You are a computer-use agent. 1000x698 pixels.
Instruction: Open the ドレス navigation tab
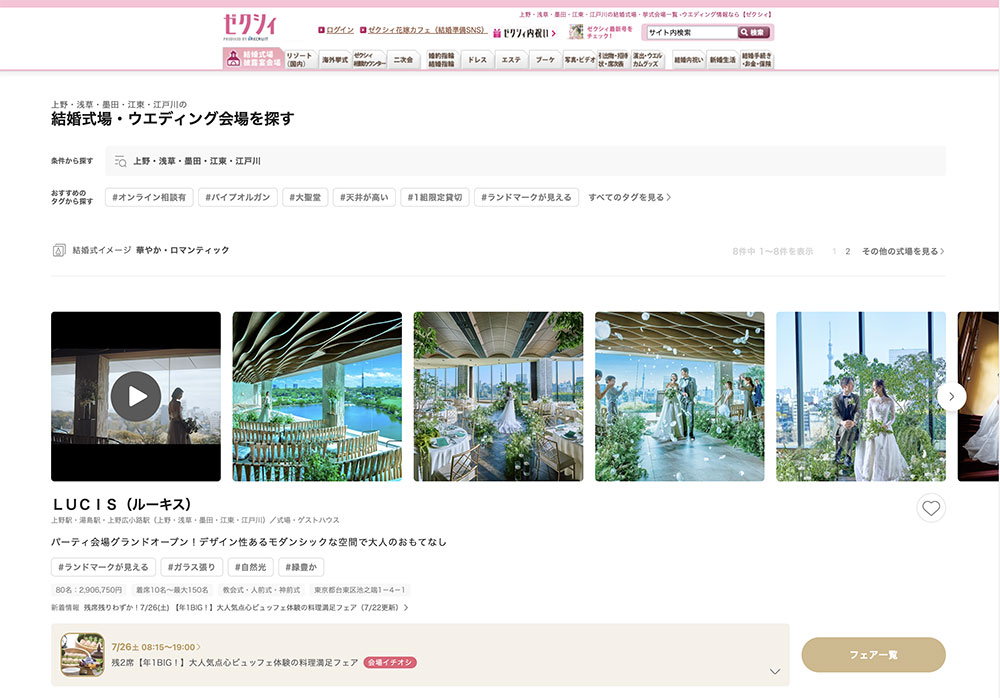[477, 60]
